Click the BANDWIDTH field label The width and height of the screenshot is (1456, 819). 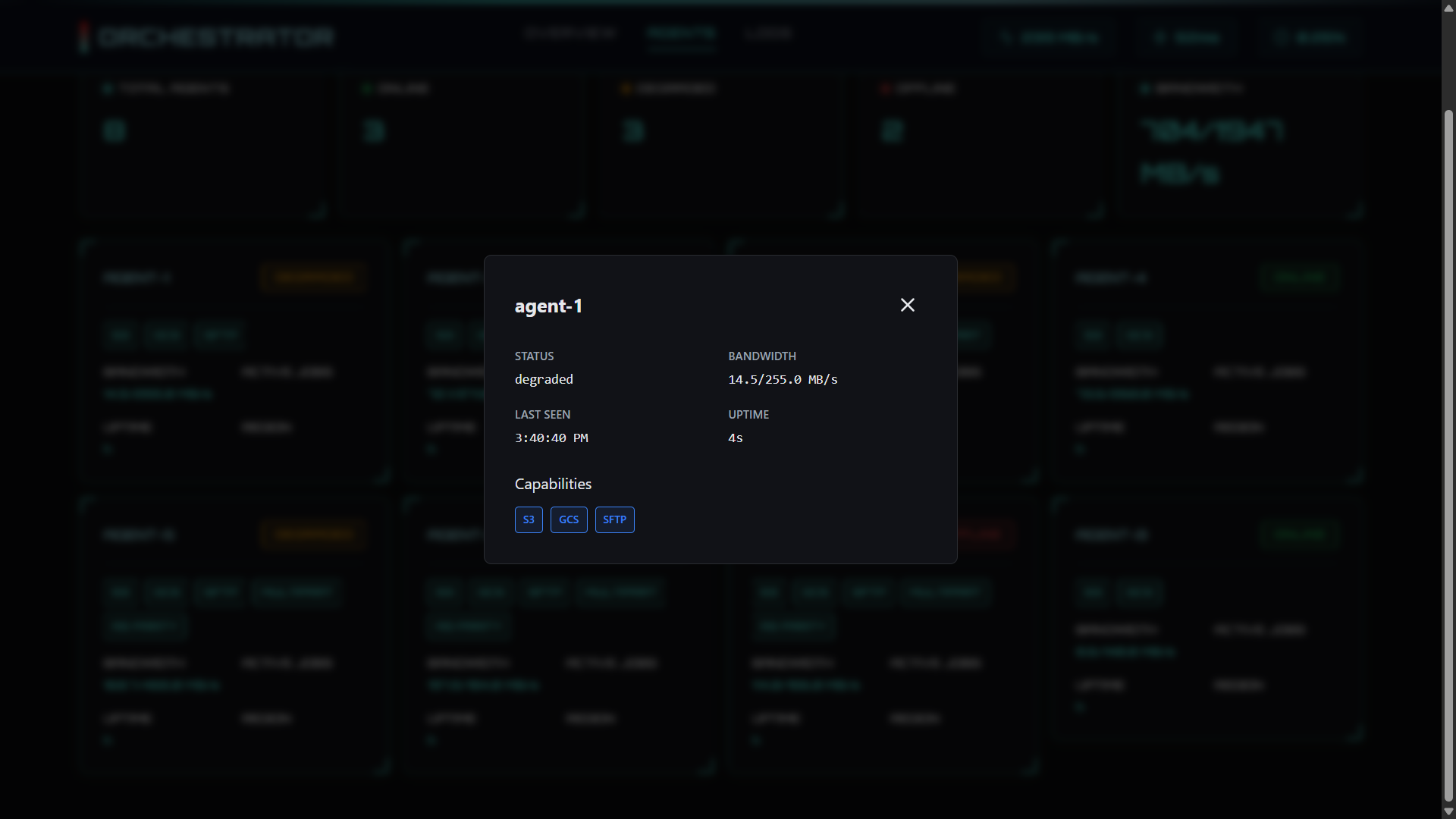click(761, 356)
